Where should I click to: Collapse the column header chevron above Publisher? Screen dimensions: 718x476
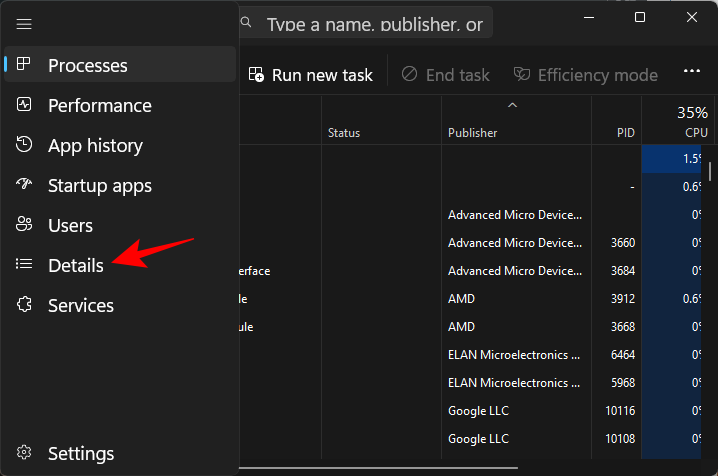512,105
